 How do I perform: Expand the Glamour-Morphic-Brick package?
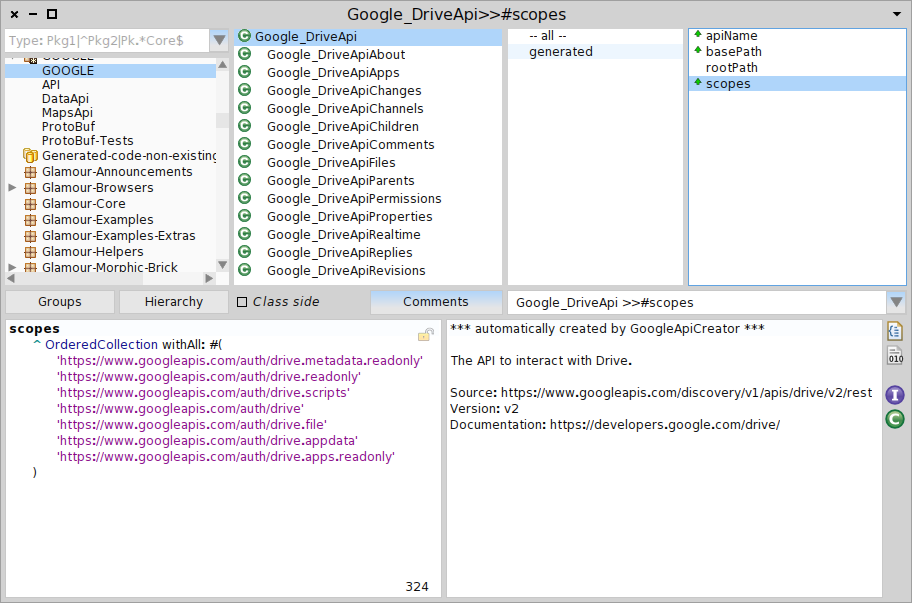point(12,267)
